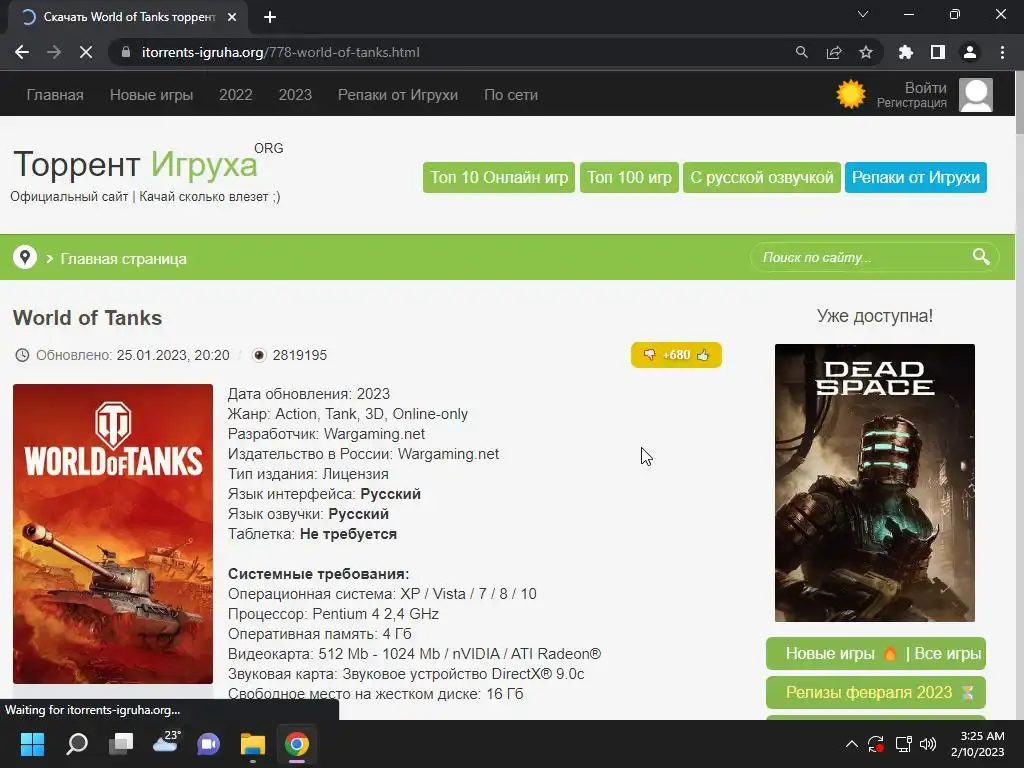This screenshot has height=768, width=1024.
Task: Click Главная страница breadcrumb
Action: pyautogui.click(x=123, y=259)
